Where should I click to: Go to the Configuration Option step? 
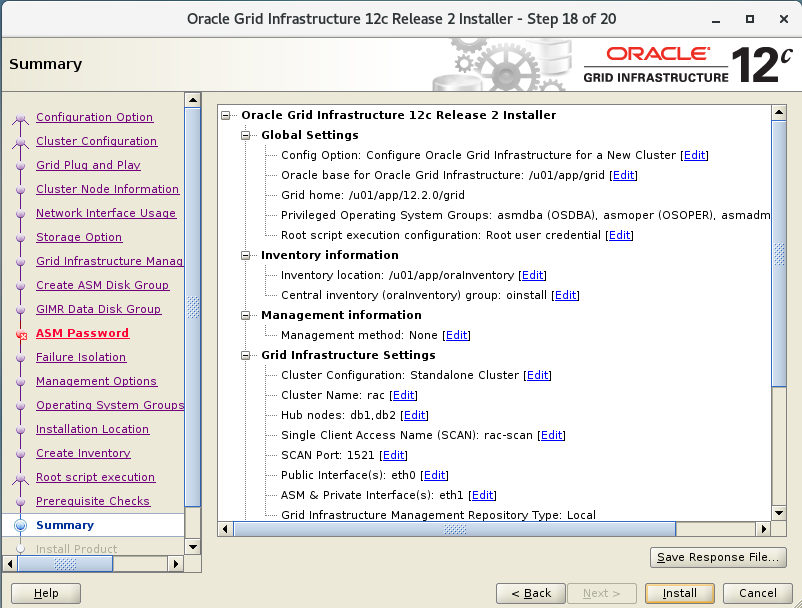pyautogui.click(x=95, y=117)
